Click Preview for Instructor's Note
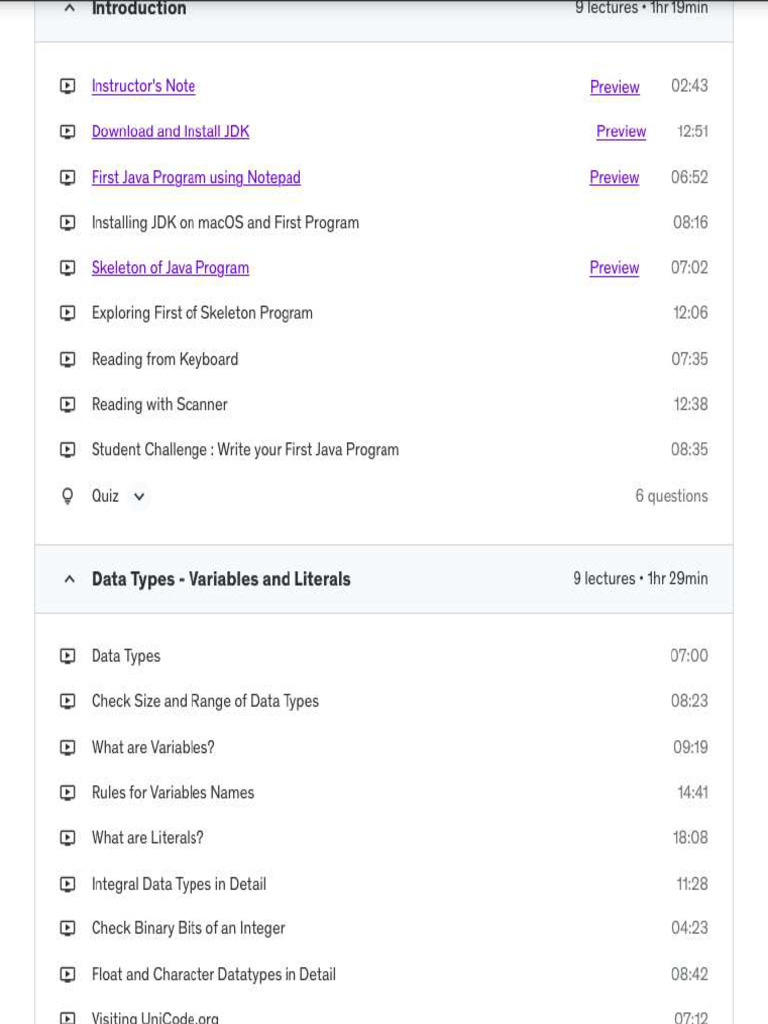This screenshot has width=768, height=1024. tap(614, 87)
